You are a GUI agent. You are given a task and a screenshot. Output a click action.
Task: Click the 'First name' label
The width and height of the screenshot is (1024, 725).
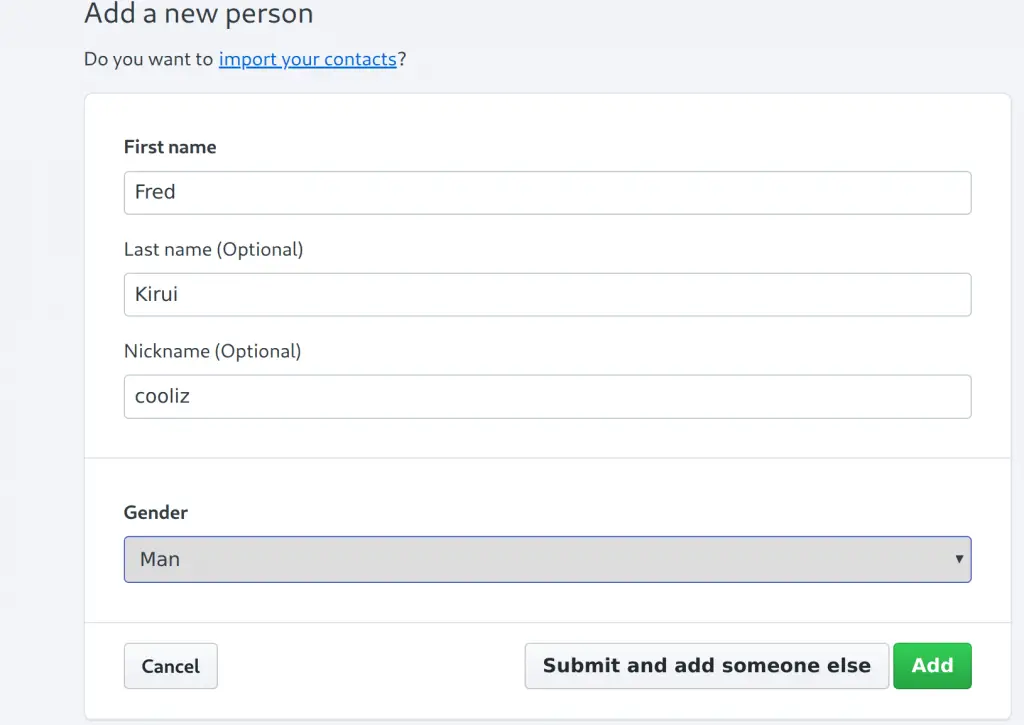click(170, 147)
